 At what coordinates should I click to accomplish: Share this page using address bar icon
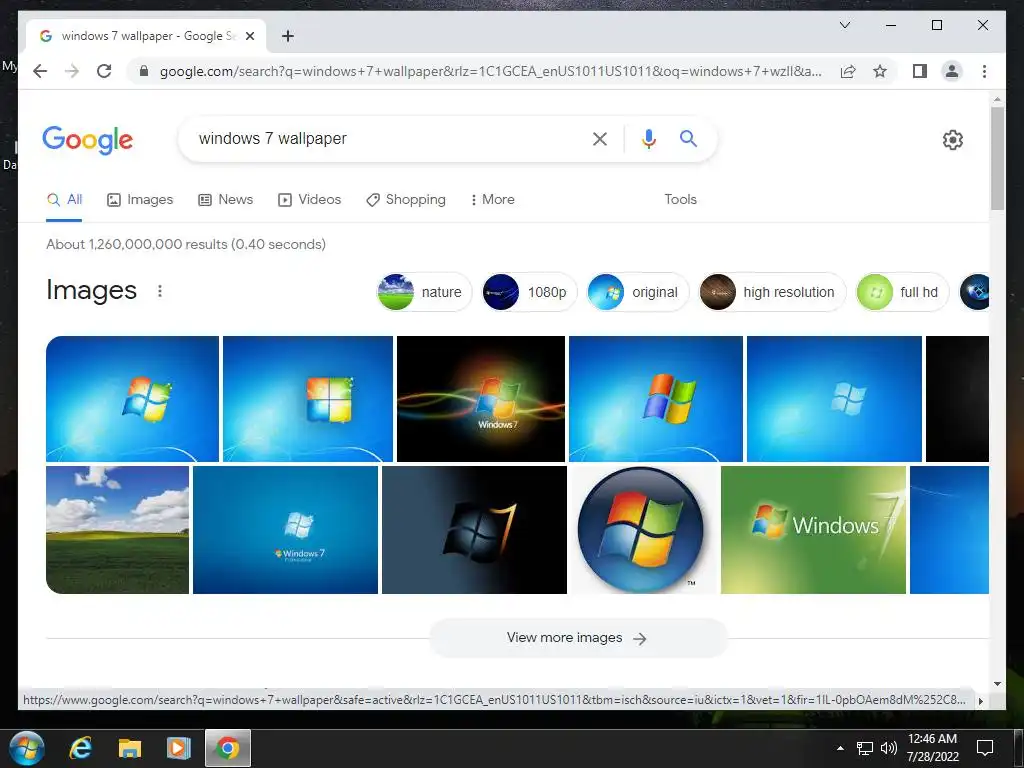pyautogui.click(x=848, y=71)
